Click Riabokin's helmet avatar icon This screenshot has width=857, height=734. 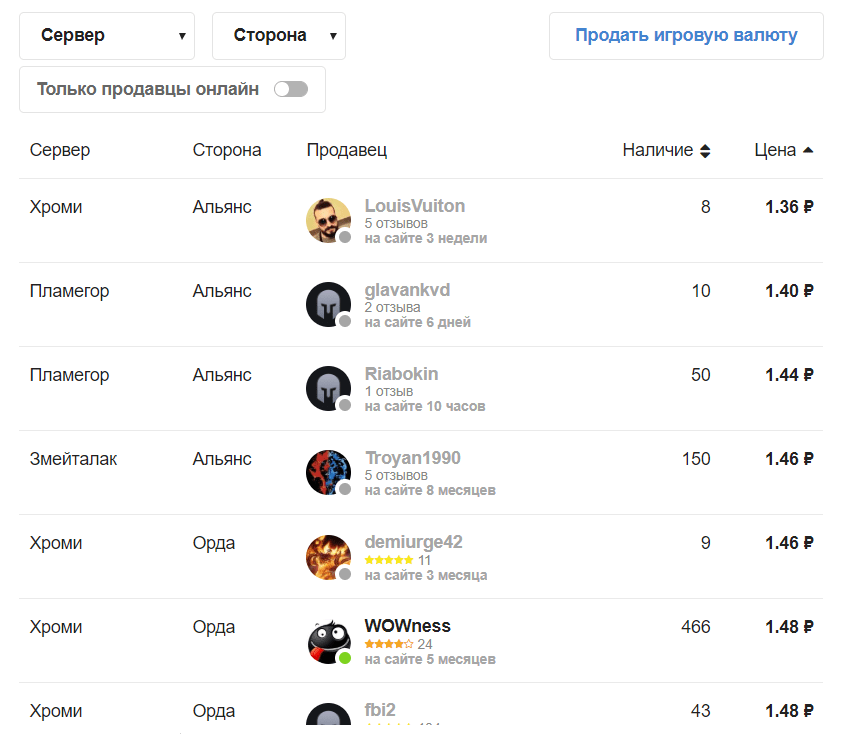(x=328, y=388)
